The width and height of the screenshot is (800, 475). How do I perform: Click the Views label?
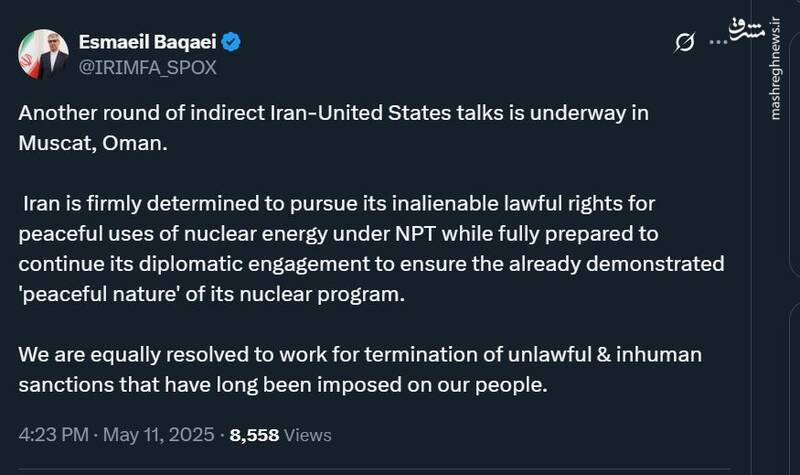click(310, 435)
